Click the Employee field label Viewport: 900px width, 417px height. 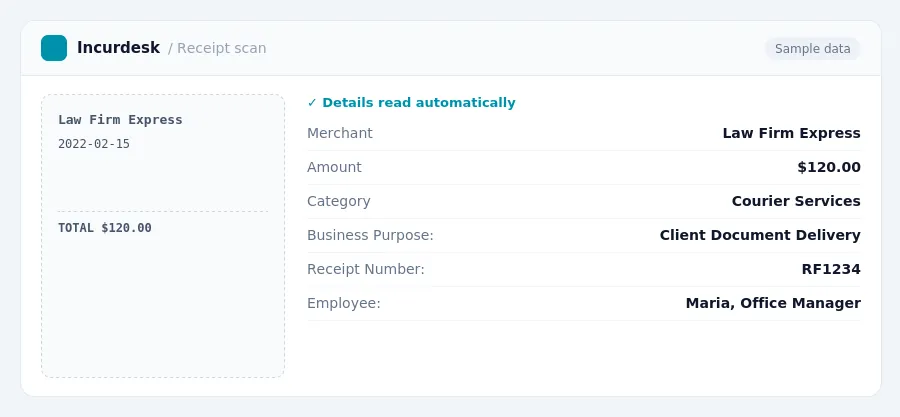(344, 303)
